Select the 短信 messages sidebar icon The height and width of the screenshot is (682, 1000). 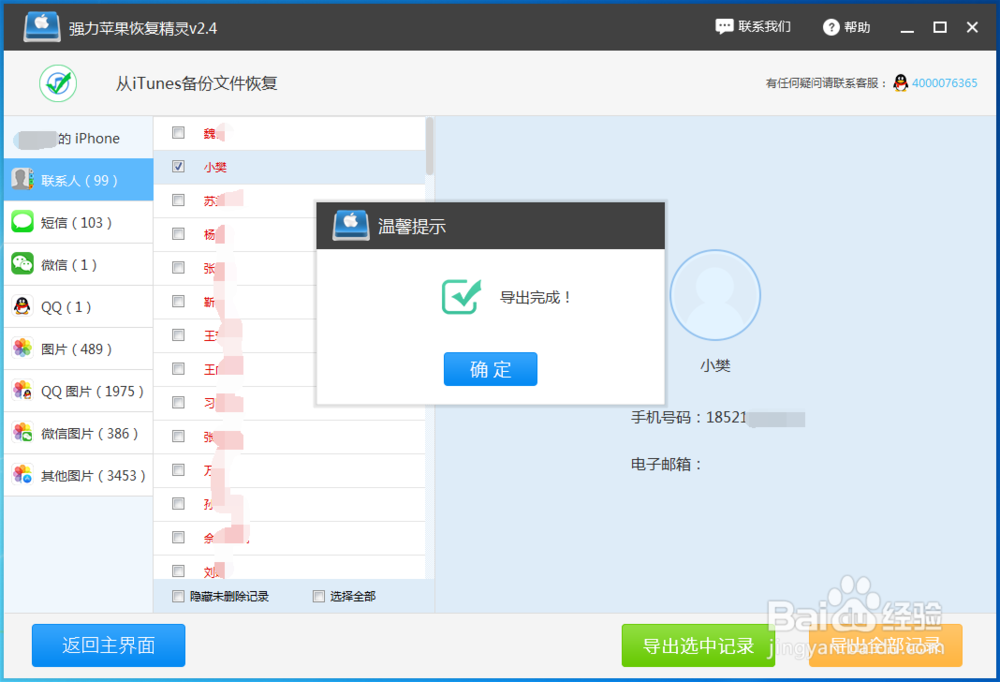(22, 222)
